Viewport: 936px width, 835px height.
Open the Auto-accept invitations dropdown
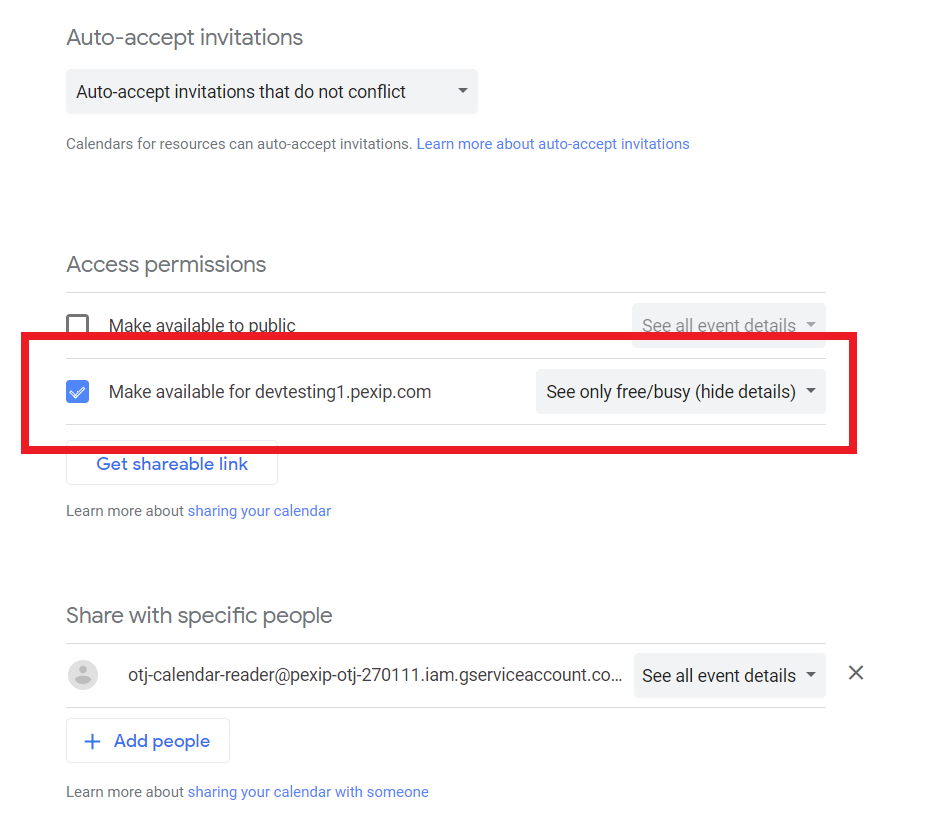(272, 92)
